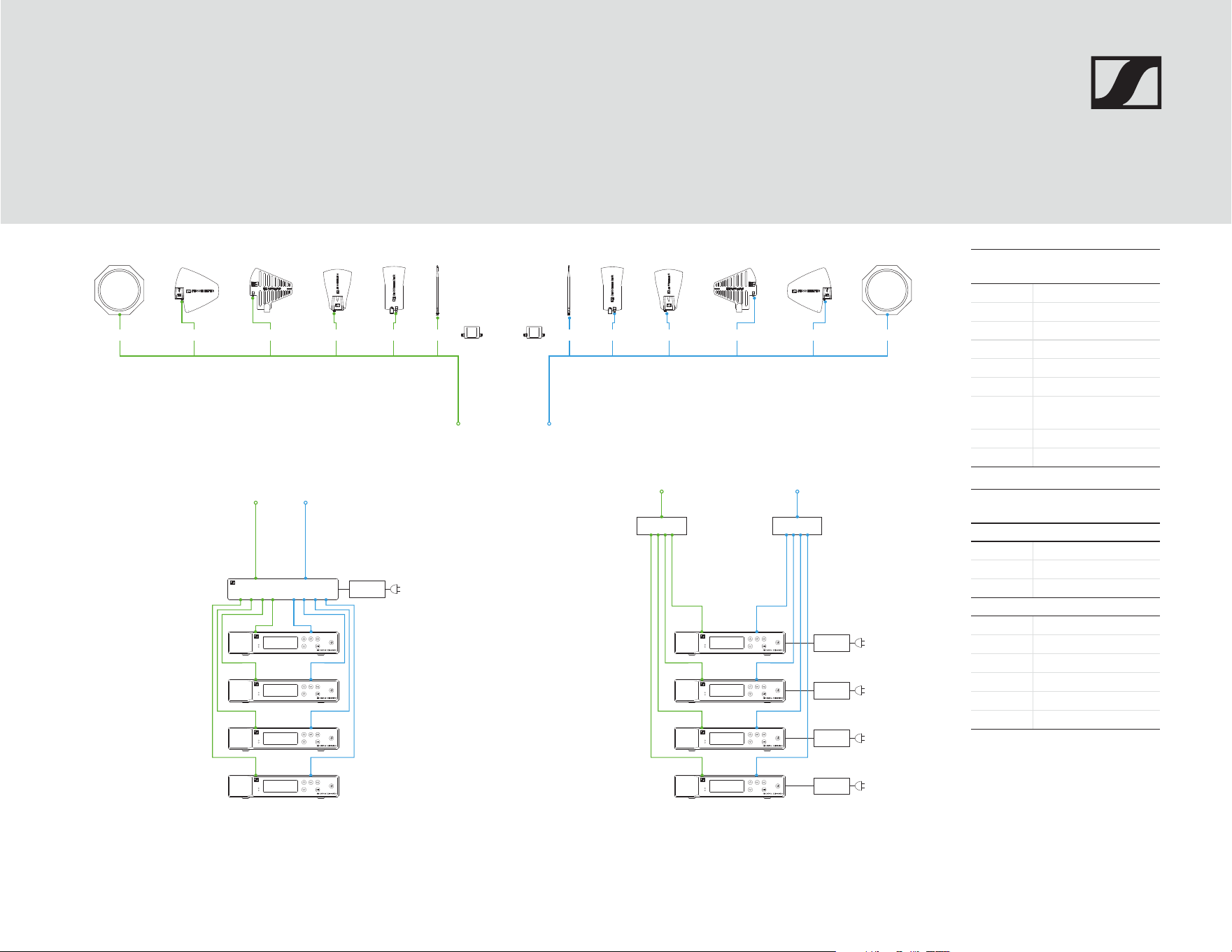
Task: Select the bottom receiver in the left stack
Action: (284, 786)
